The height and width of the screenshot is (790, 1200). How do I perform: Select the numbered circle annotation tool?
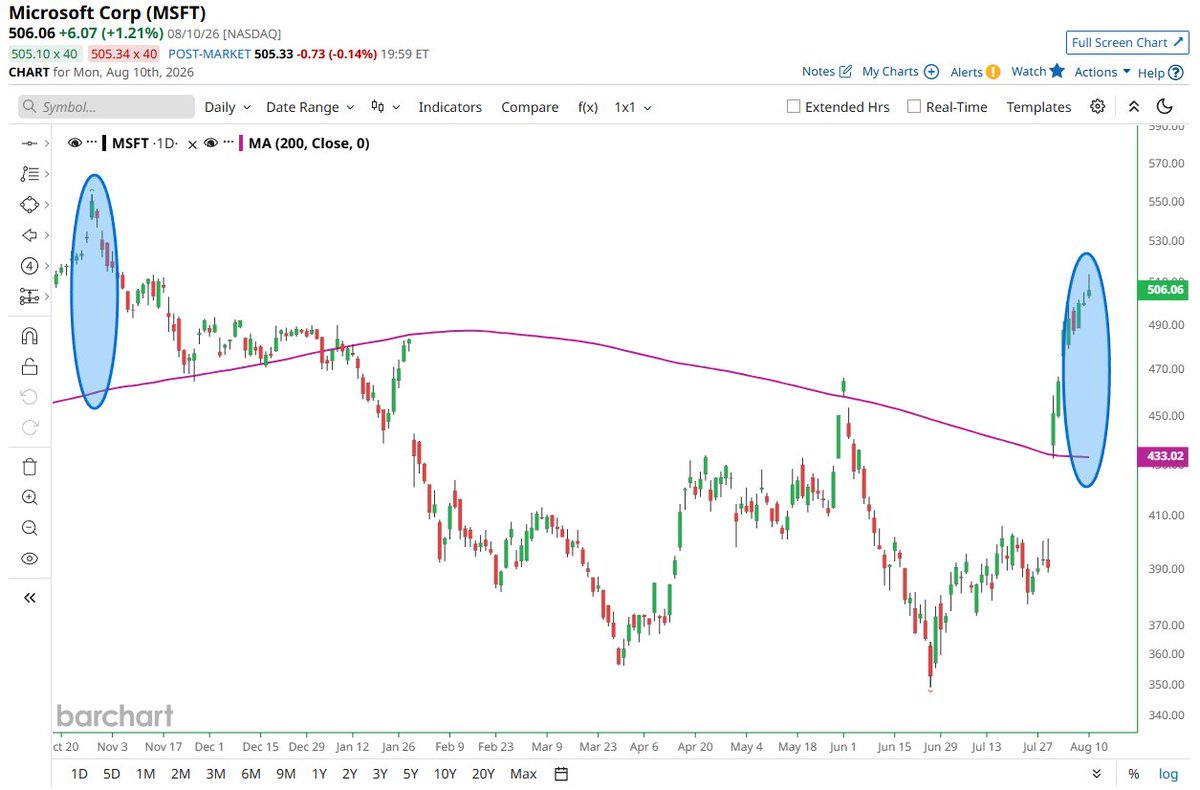point(28,266)
